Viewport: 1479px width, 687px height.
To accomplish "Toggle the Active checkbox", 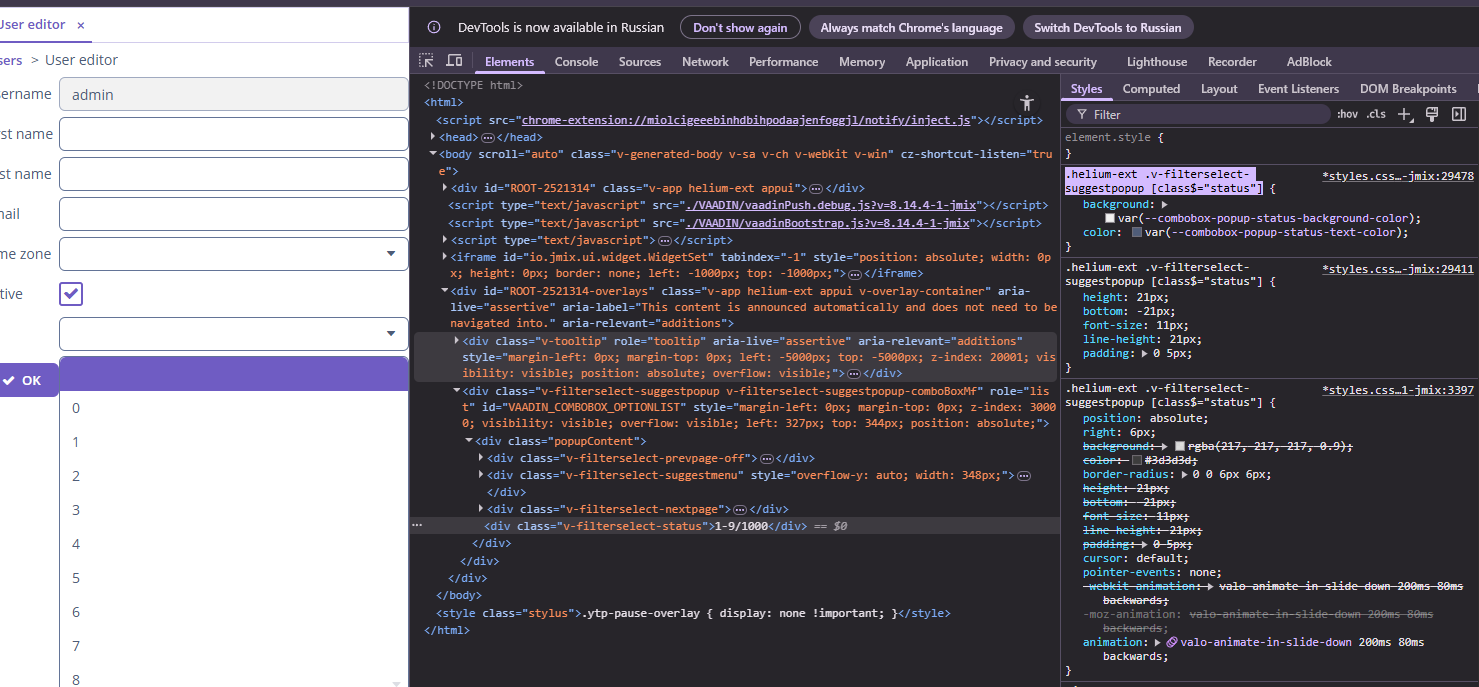I will coord(71,294).
